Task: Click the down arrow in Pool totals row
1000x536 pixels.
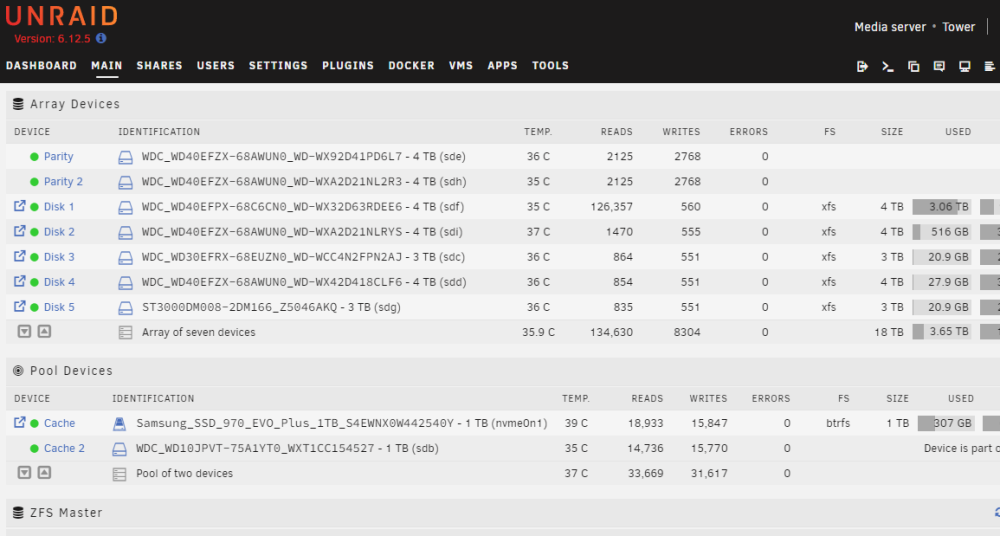Action: [24, 472]
